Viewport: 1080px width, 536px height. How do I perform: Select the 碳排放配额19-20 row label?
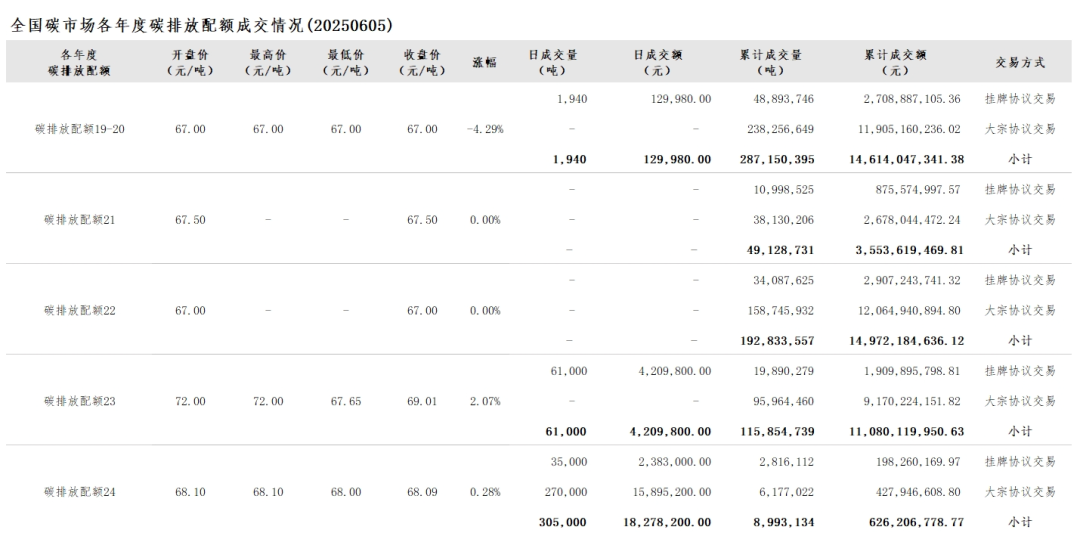[x=80, y=129]
